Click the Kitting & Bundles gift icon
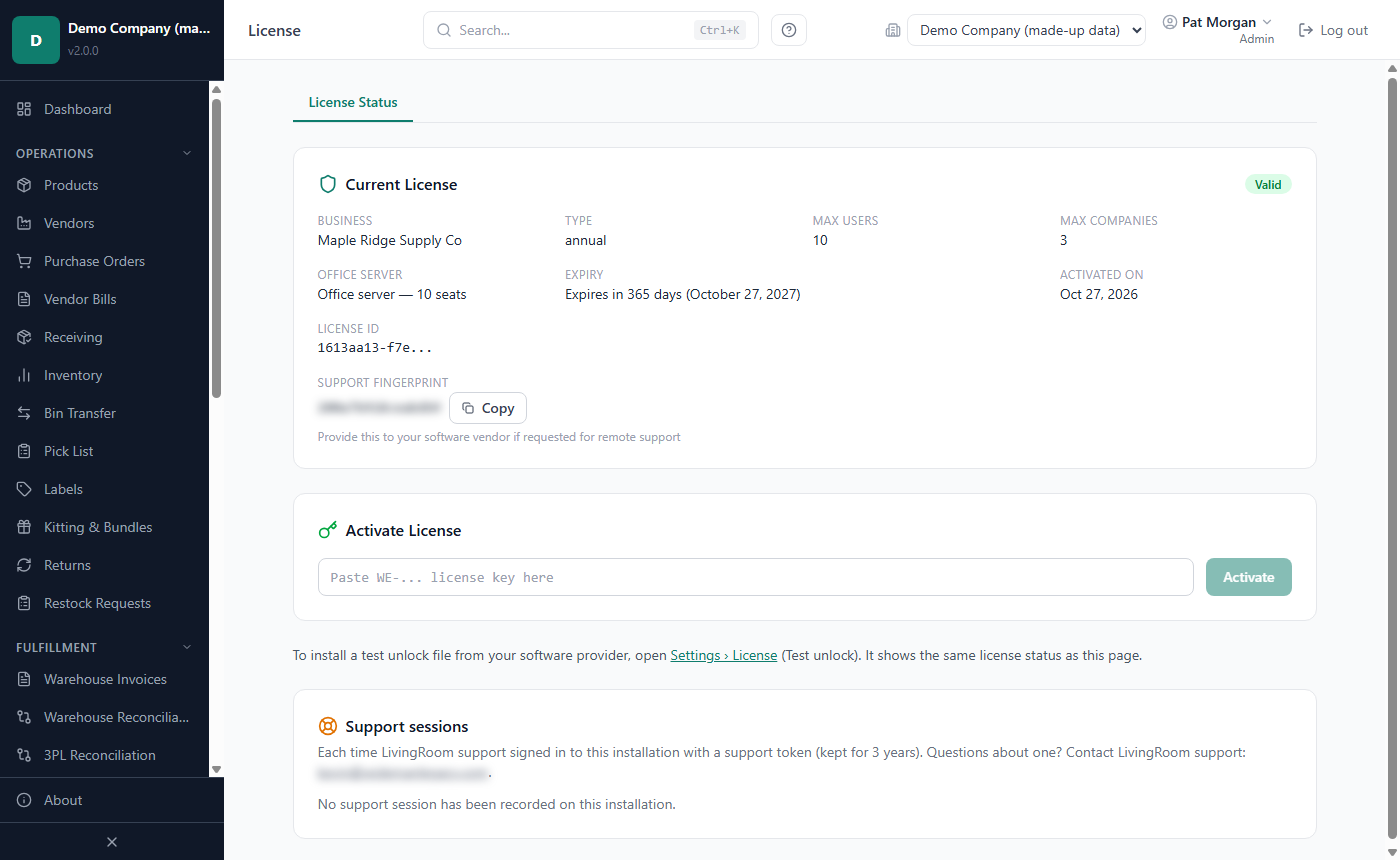Image resolution: width=1400 pixels, height=860 pixels. (x=24, y=527)
